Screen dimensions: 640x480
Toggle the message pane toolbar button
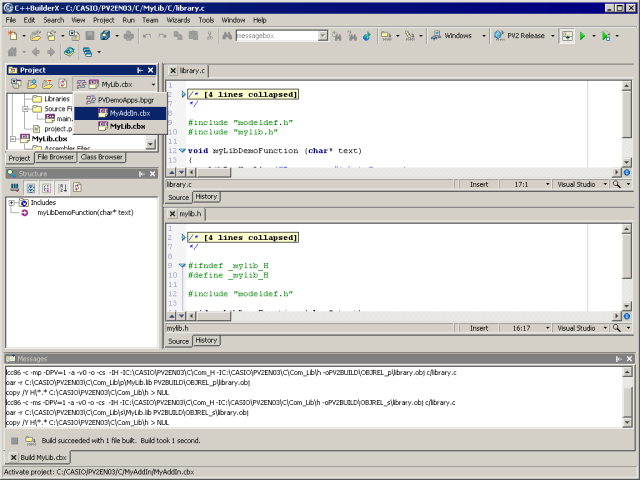567,36
